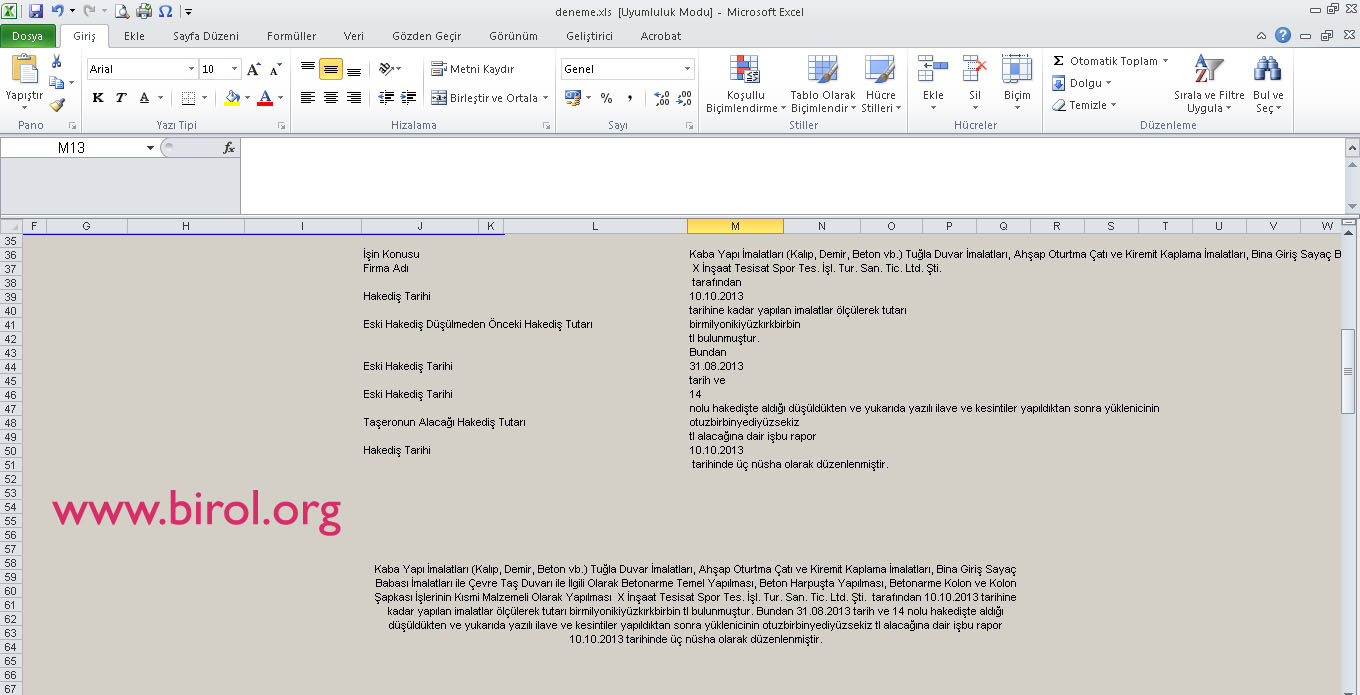Viewport: 1360px width, 695px height.
Task: Click the vertical scrollbar thumb
Action: pos(1348,370)
